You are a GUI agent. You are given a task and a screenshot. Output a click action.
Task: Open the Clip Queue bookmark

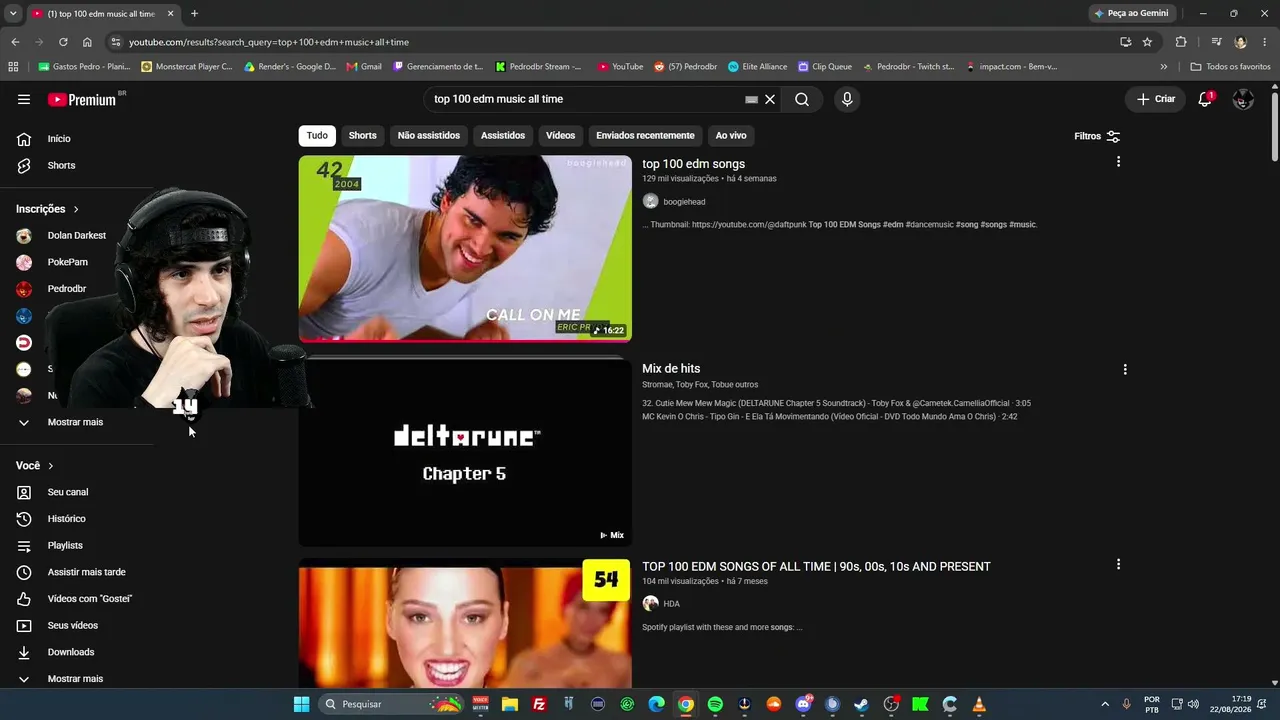pyautogui.click(x=825, y=67)
